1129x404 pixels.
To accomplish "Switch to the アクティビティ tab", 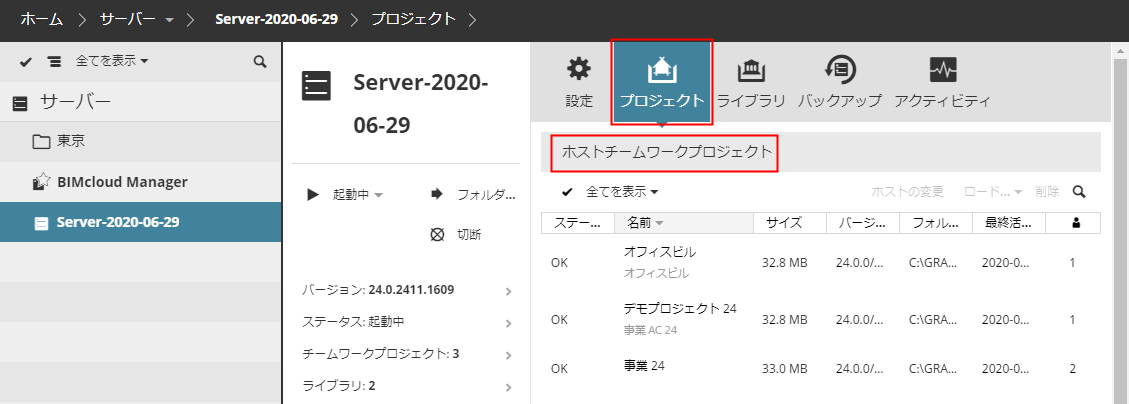I will point(943,82).
